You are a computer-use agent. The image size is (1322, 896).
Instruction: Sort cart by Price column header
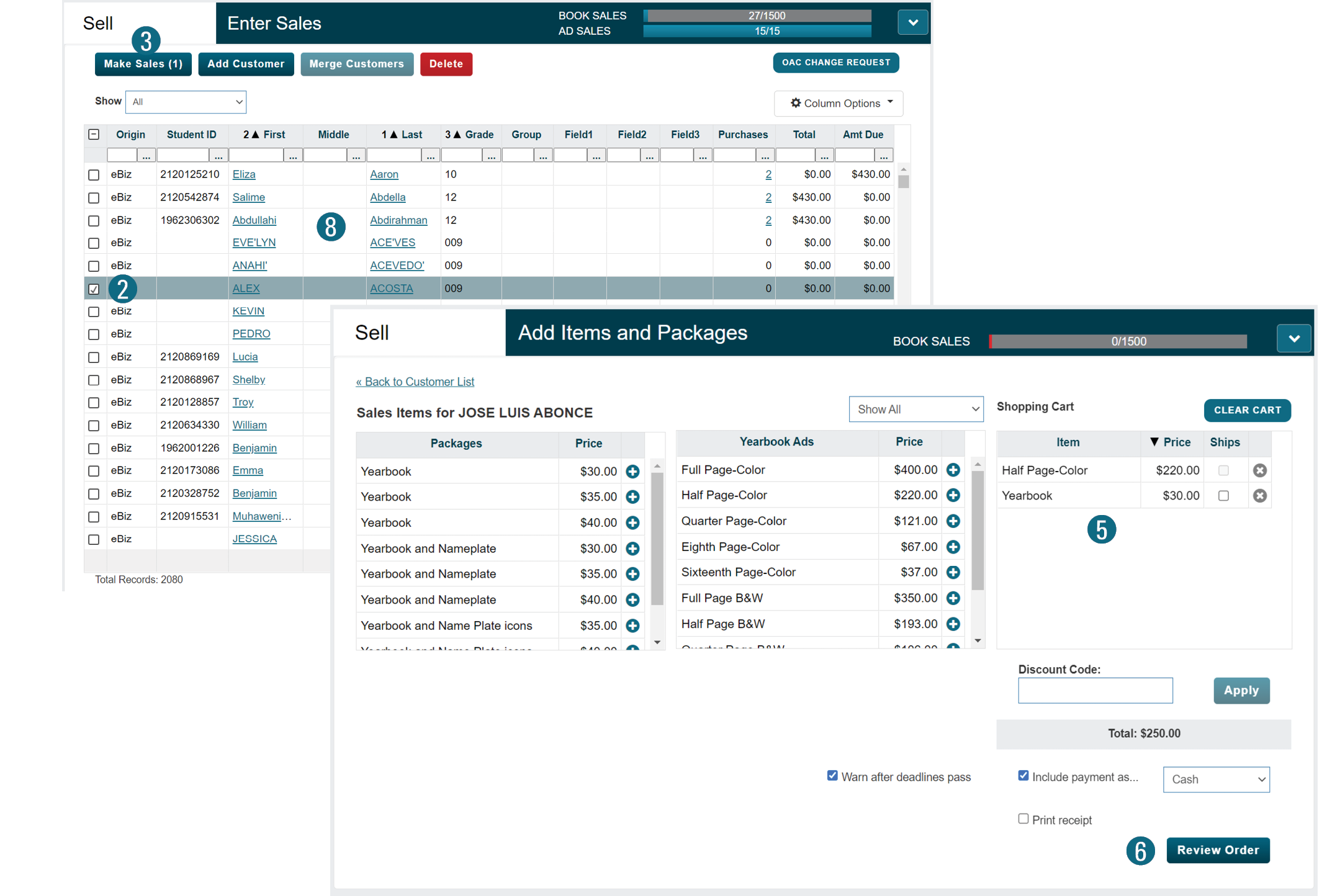[x=1171, y=442]
